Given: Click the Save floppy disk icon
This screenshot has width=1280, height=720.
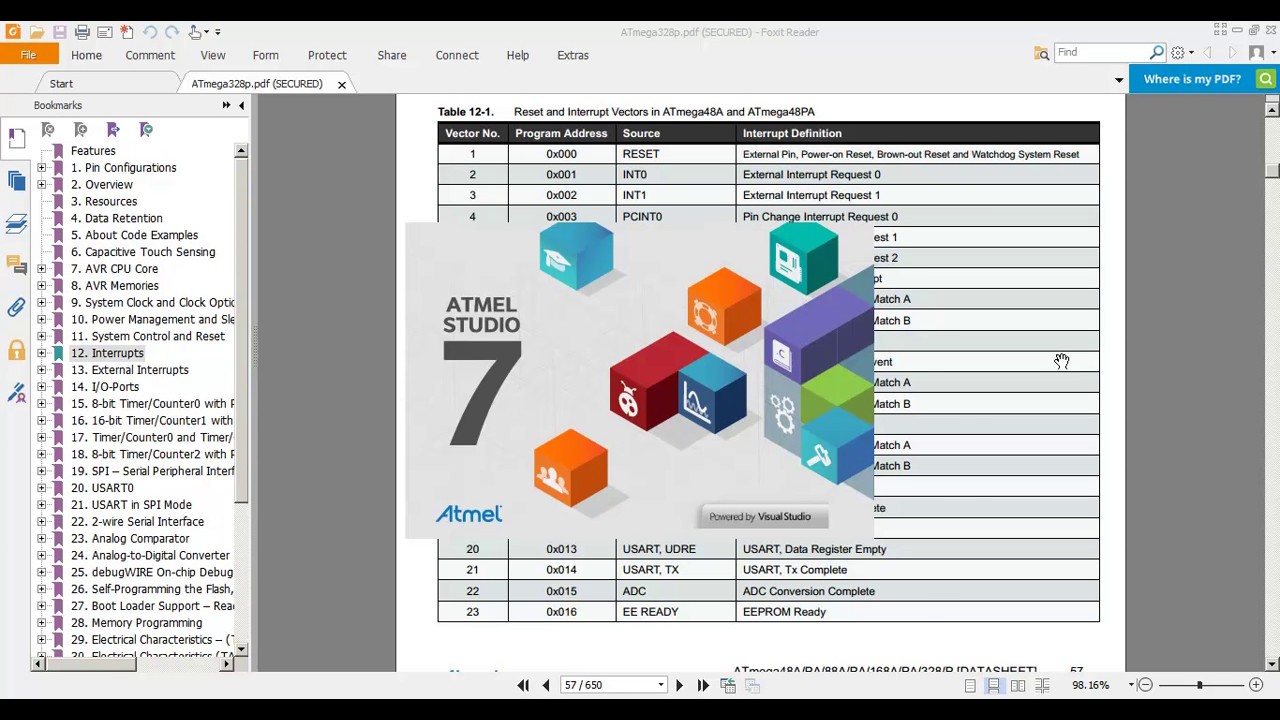Looking at the screenshot, I should click(x=59, y=32).
